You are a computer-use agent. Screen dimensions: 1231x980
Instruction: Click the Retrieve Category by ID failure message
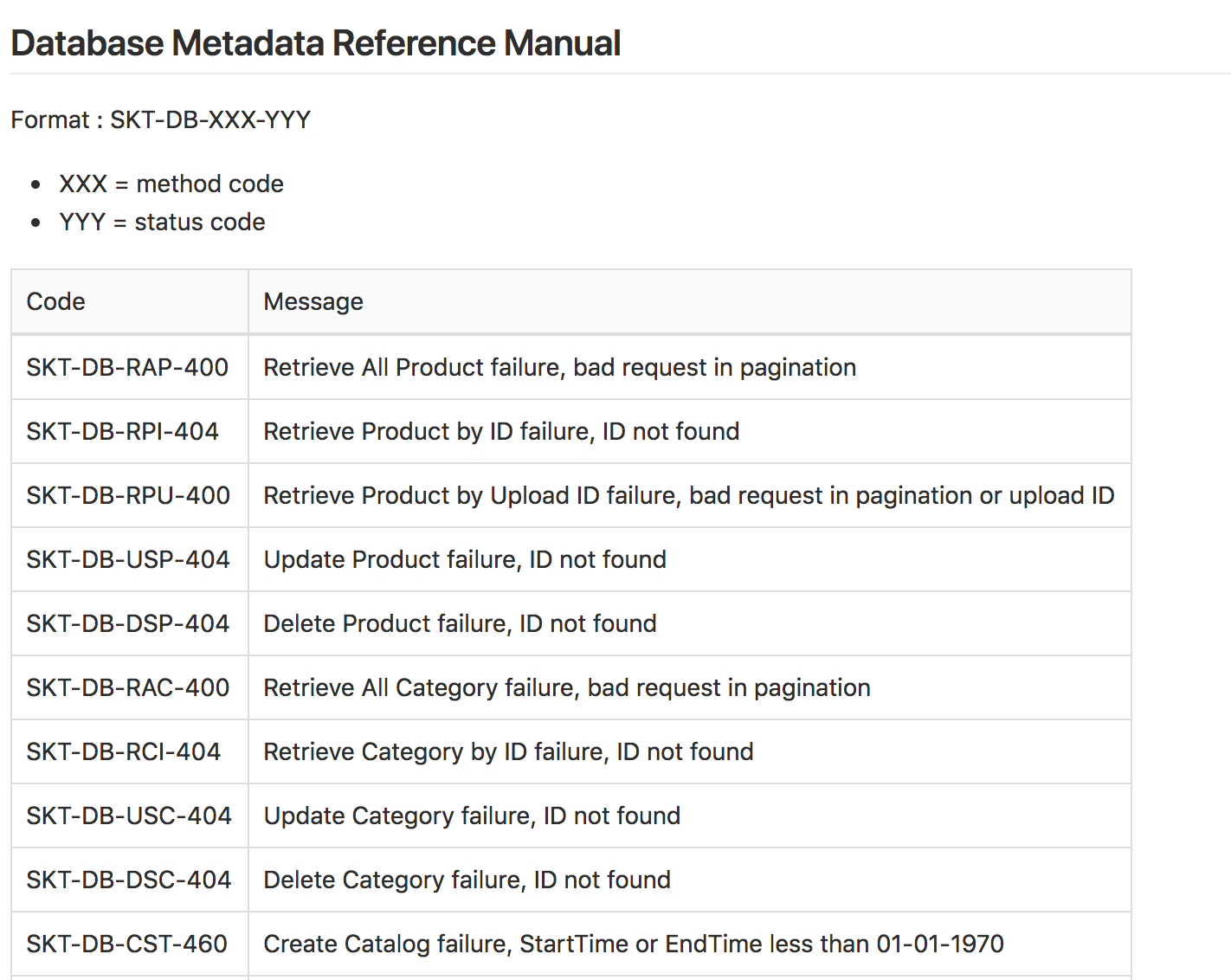pos(508,751)
